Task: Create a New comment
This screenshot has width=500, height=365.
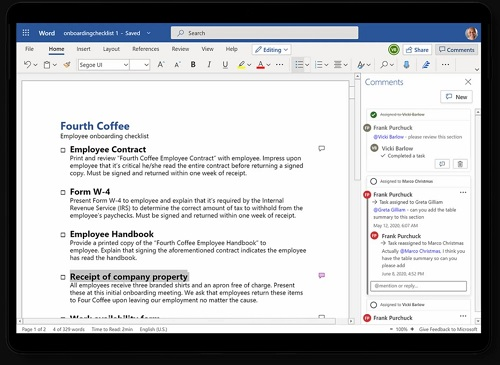Action: pos(456,97)
